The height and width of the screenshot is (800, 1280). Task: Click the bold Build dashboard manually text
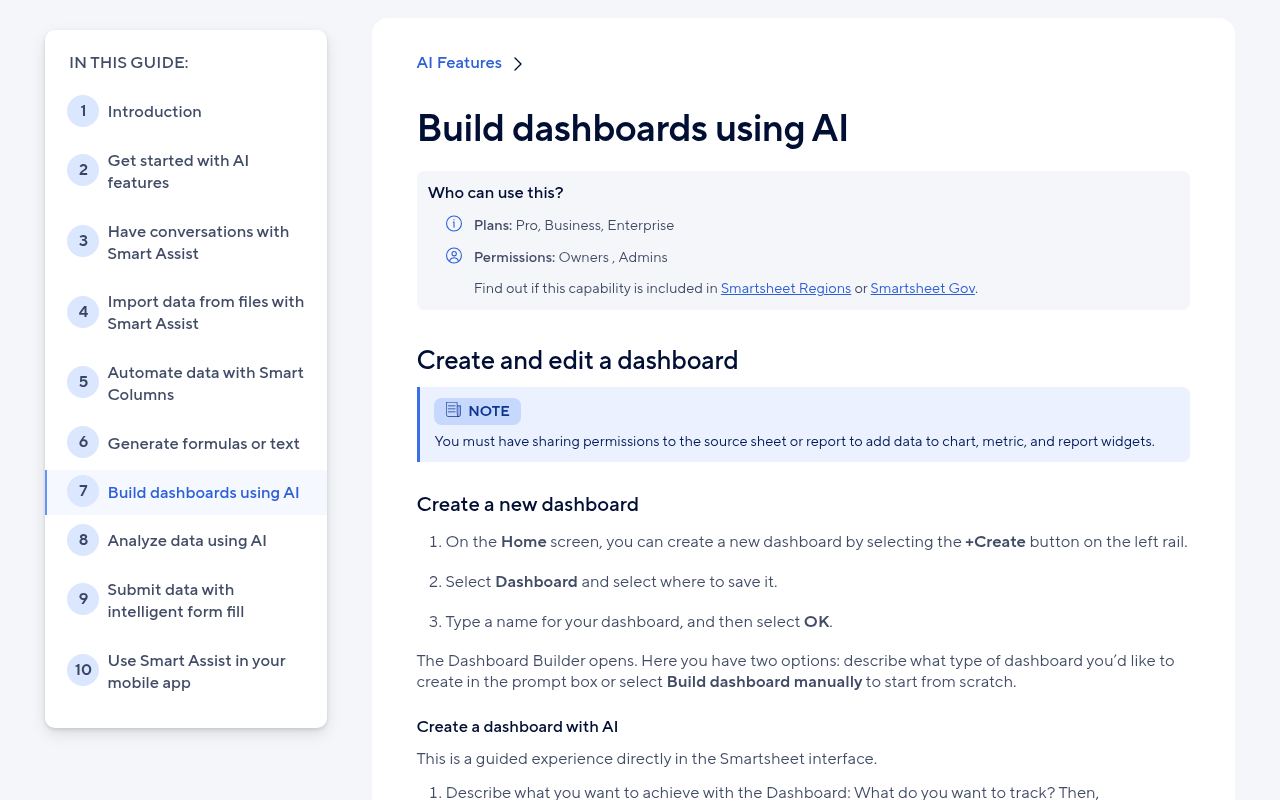(x=765, y=682)
